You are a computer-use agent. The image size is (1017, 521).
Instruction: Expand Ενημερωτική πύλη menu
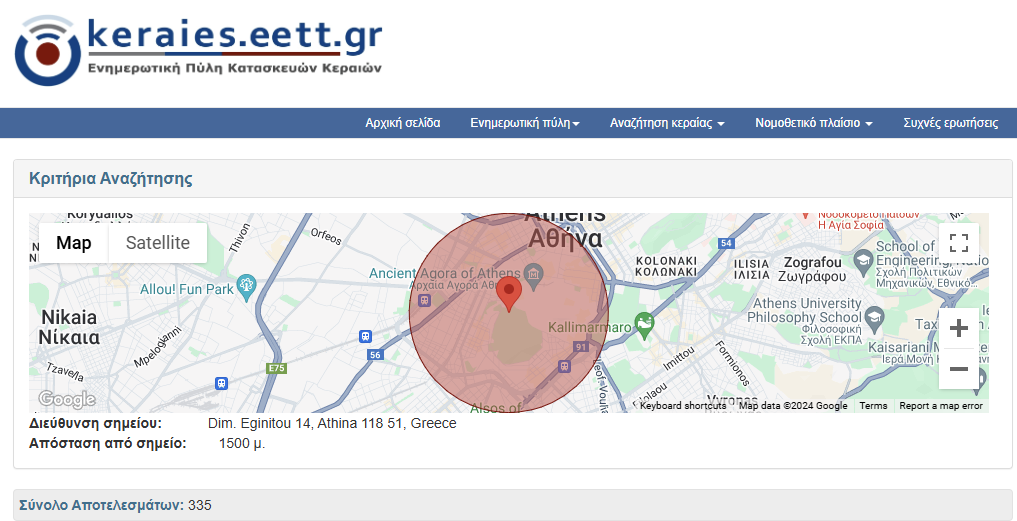tap(525, 123)
